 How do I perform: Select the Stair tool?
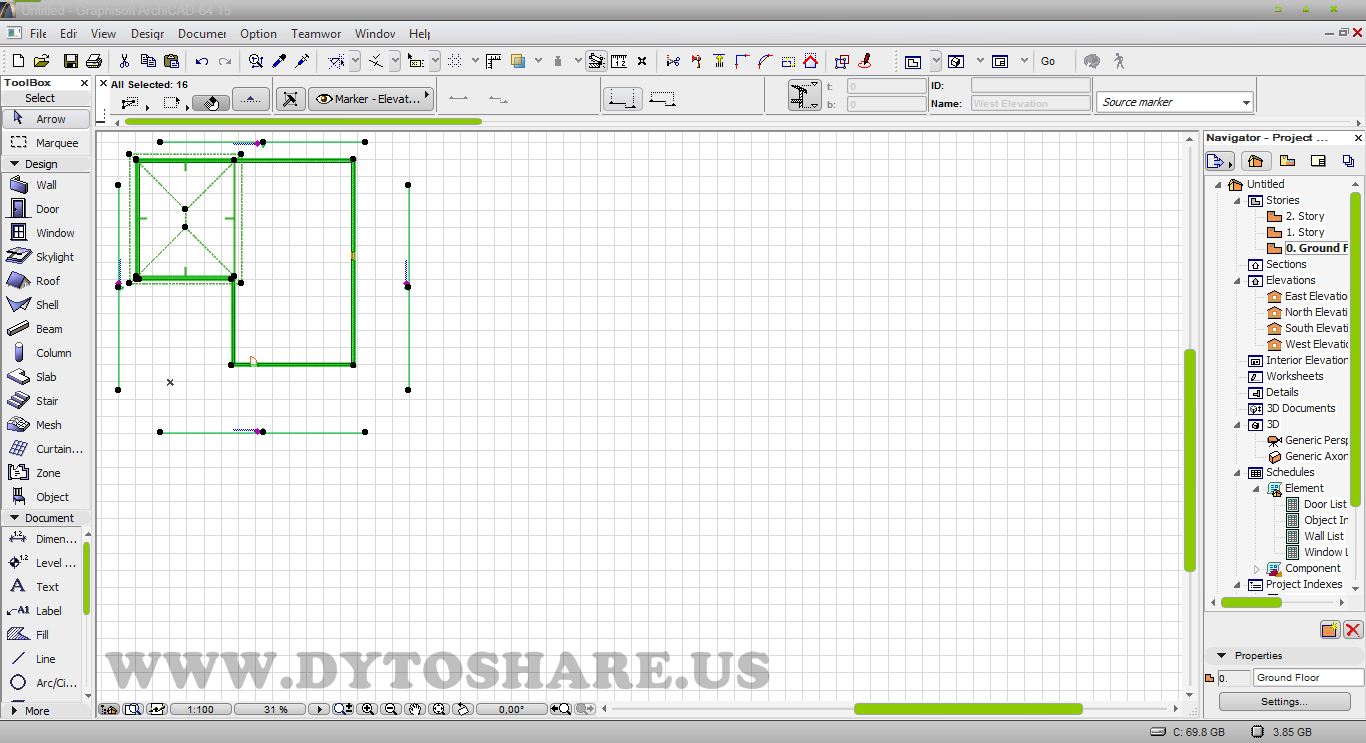46,401
